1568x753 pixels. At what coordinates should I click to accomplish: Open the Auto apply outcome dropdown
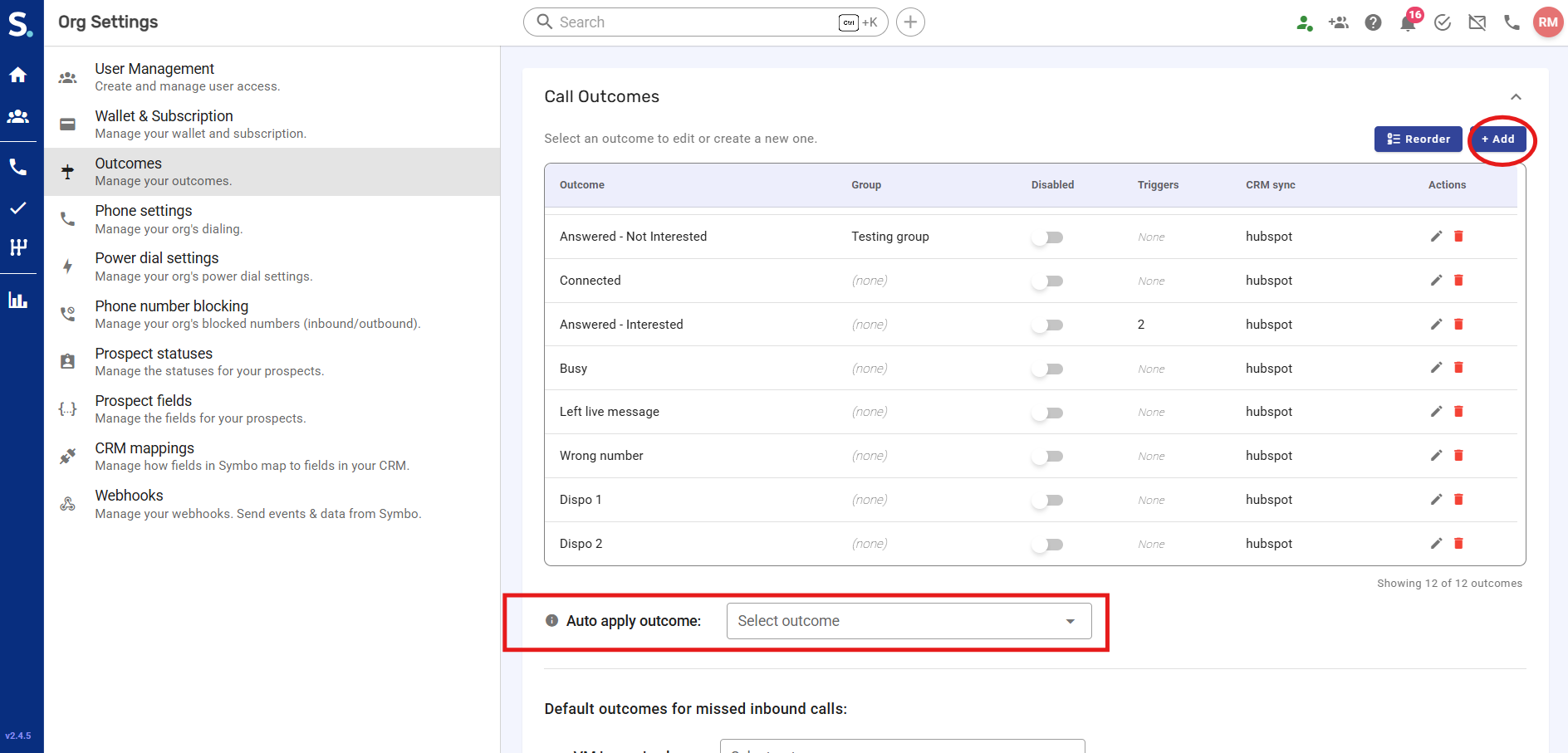(909, 621)
